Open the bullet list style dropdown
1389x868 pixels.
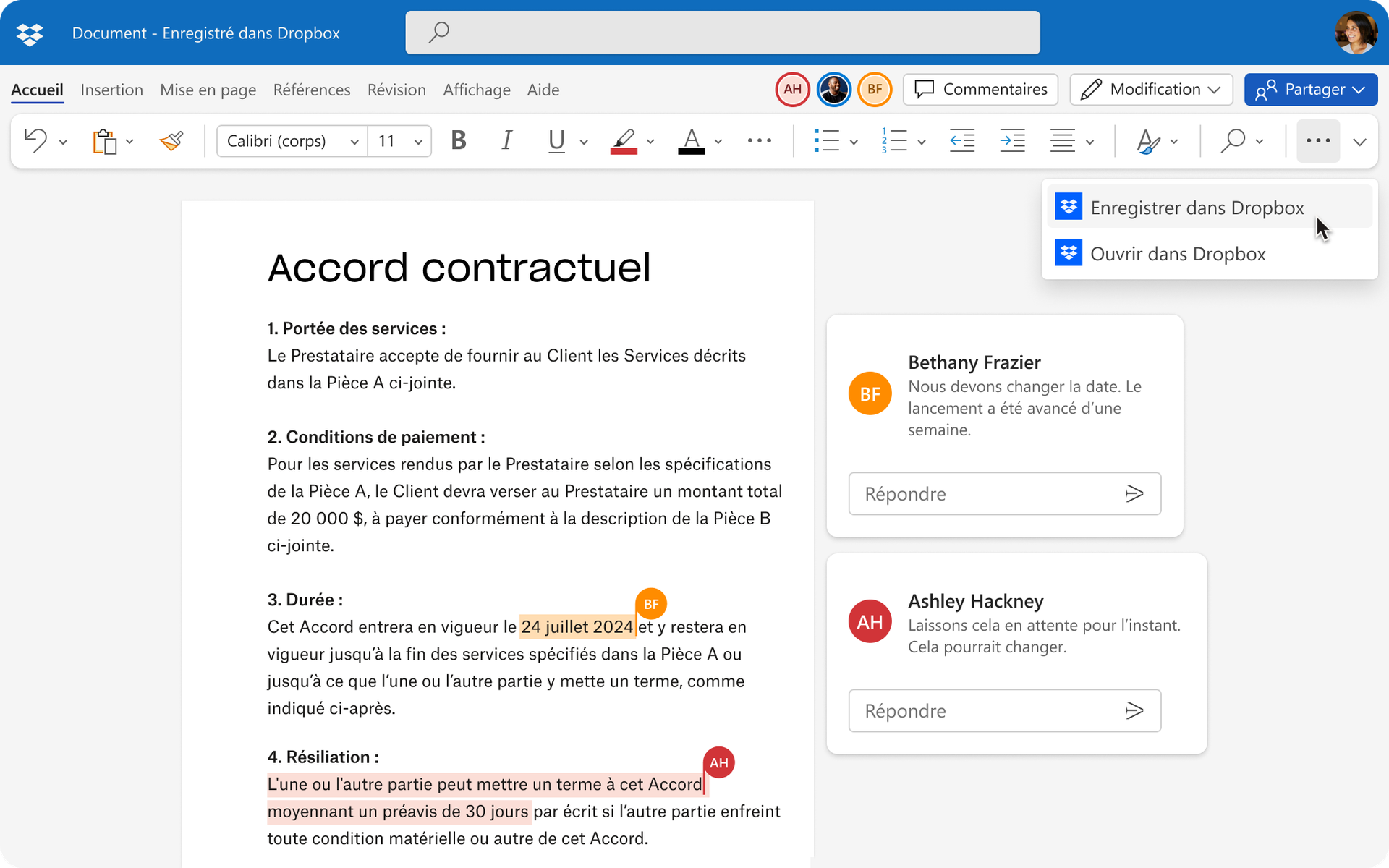(855, 141)
